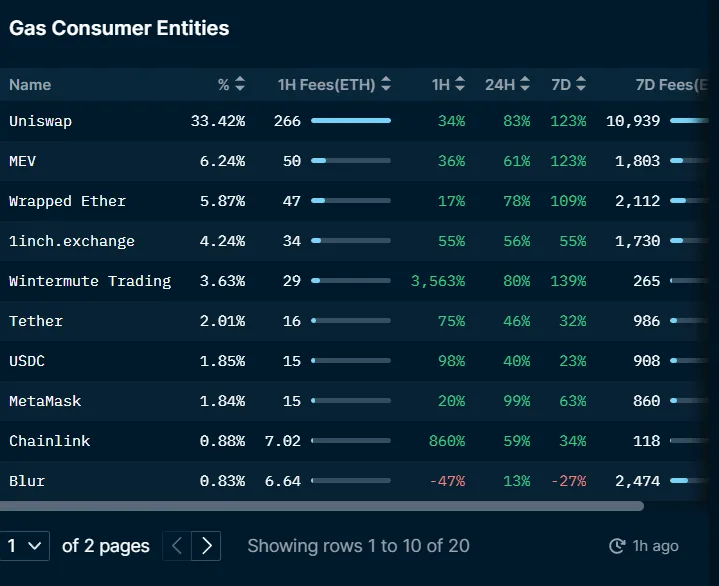
Task: Sort by the 7D column arrows
Action: click(x=581, y=84)
